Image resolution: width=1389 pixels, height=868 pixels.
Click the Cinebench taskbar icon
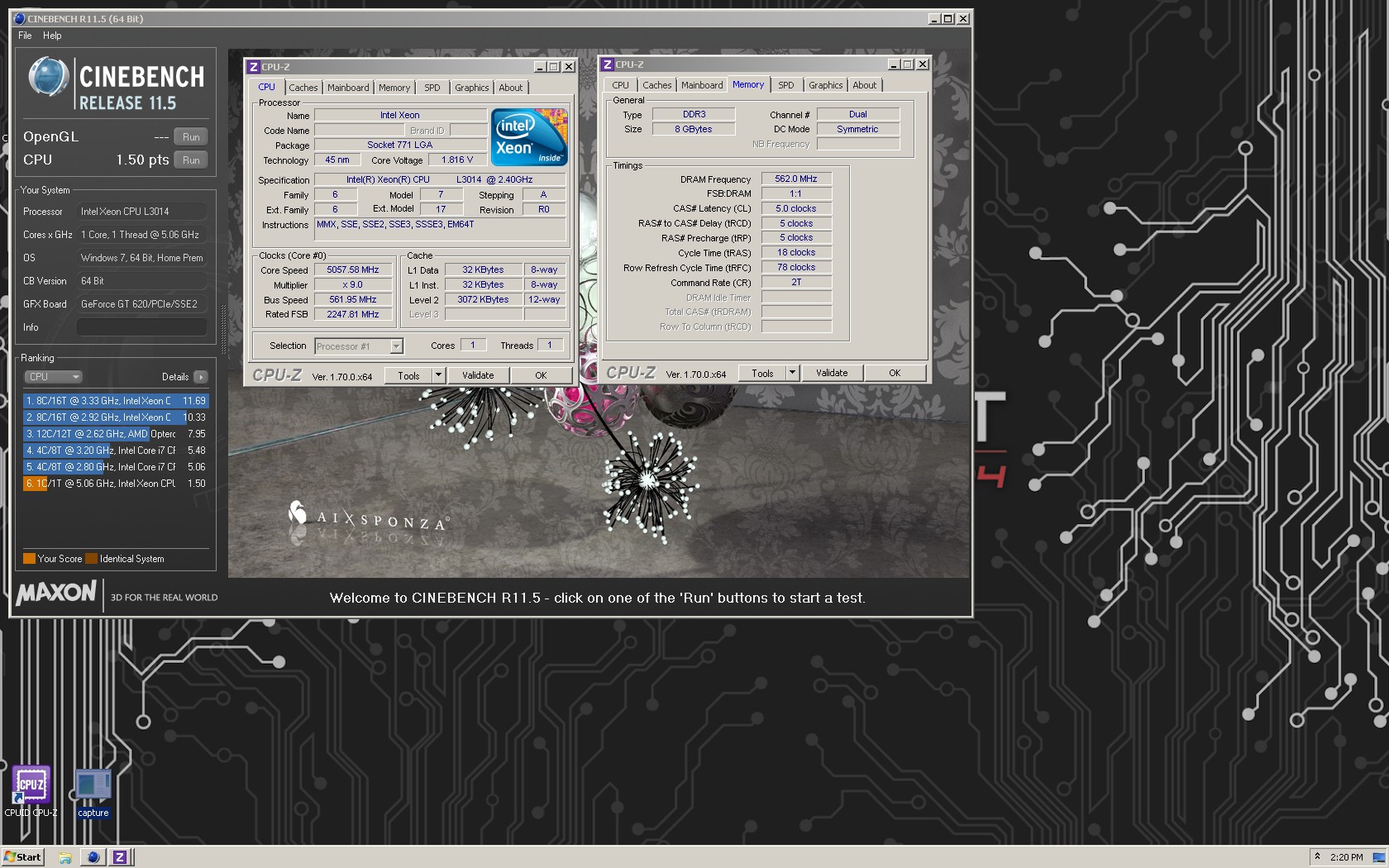click(93, 857)
